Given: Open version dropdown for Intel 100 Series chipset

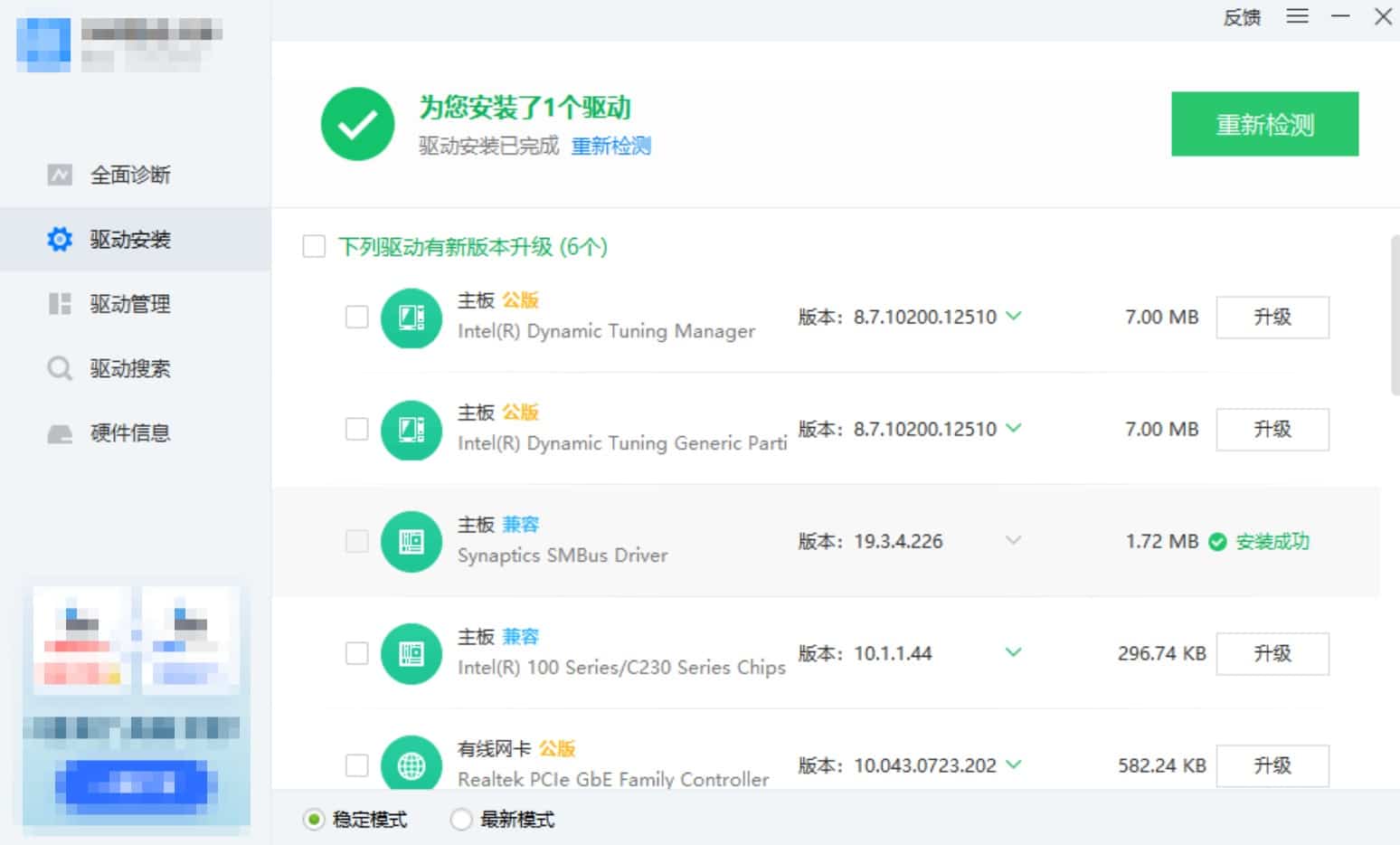Looking at the screenshot, I should [x=1014, y=652].
